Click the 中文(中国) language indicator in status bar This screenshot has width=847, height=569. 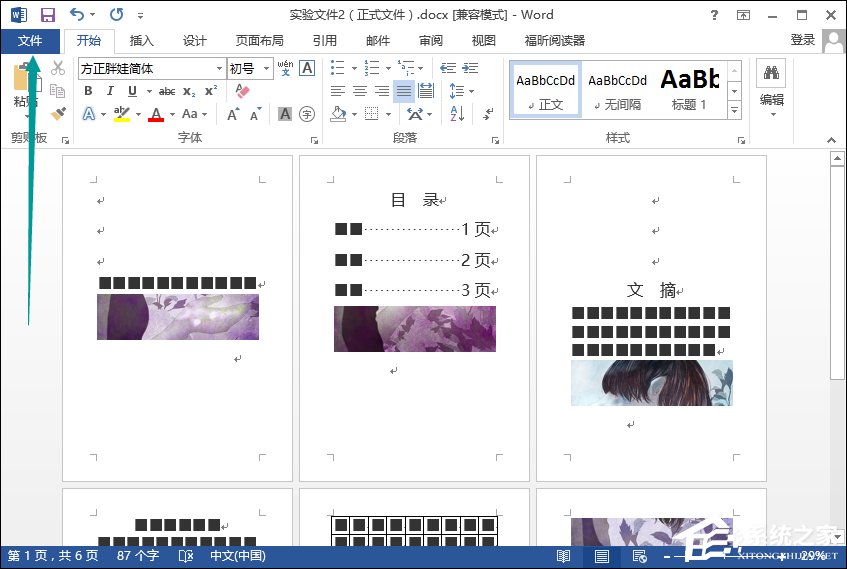point(236,556)
